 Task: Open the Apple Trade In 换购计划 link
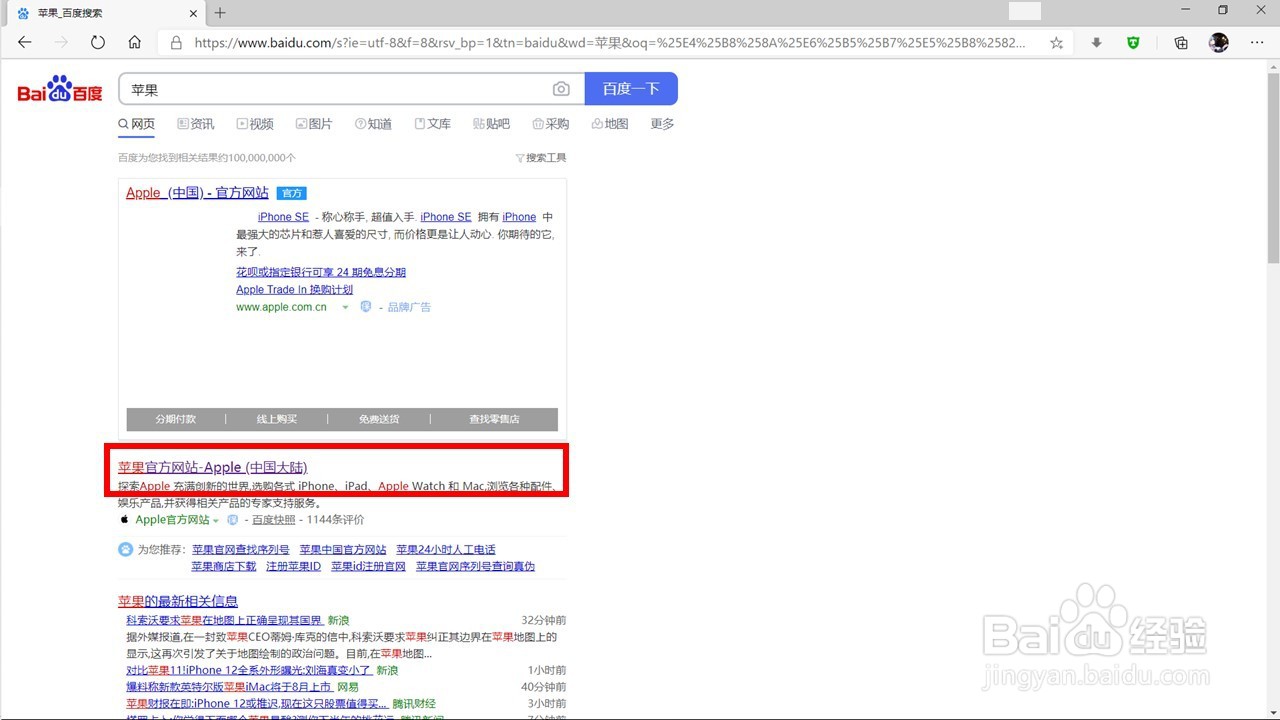(x=294, y=290)
